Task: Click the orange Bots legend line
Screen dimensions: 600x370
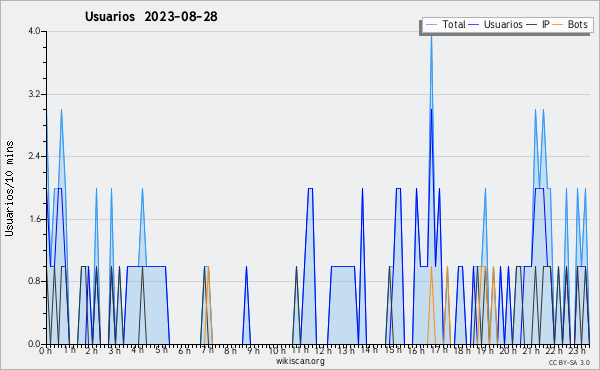Action: (x=558, y=25)
